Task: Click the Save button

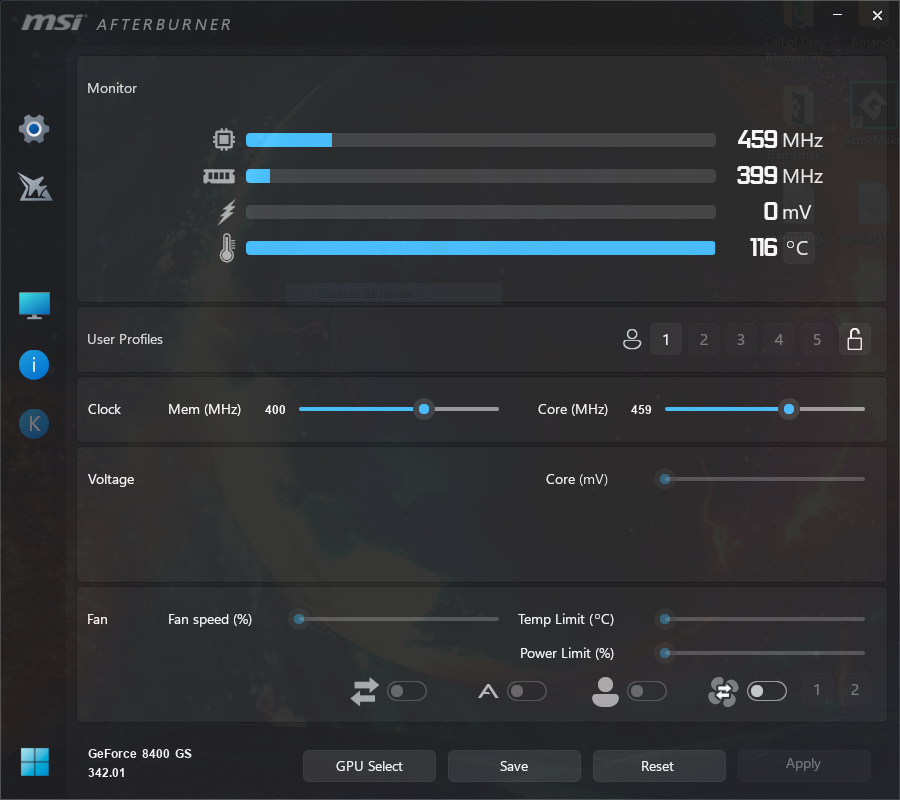Action: pos(514,766)
